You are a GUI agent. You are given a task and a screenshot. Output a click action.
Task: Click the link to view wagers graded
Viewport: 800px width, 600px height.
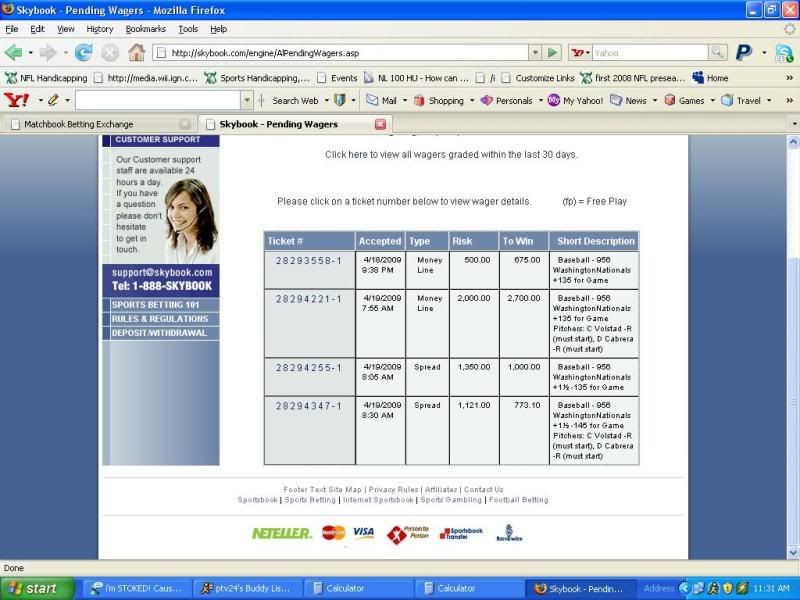(x=451, y=155)
